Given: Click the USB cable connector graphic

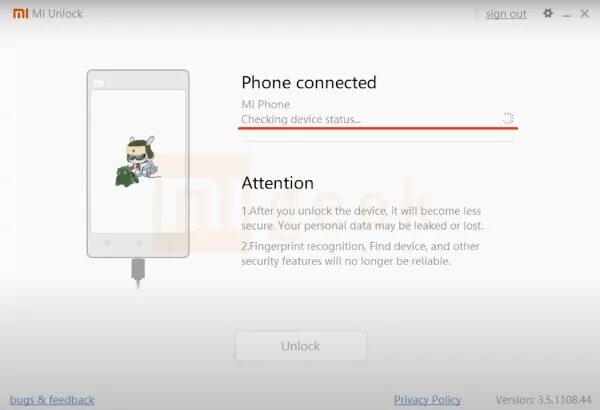Looking at the screenshot, I should 138,272.
